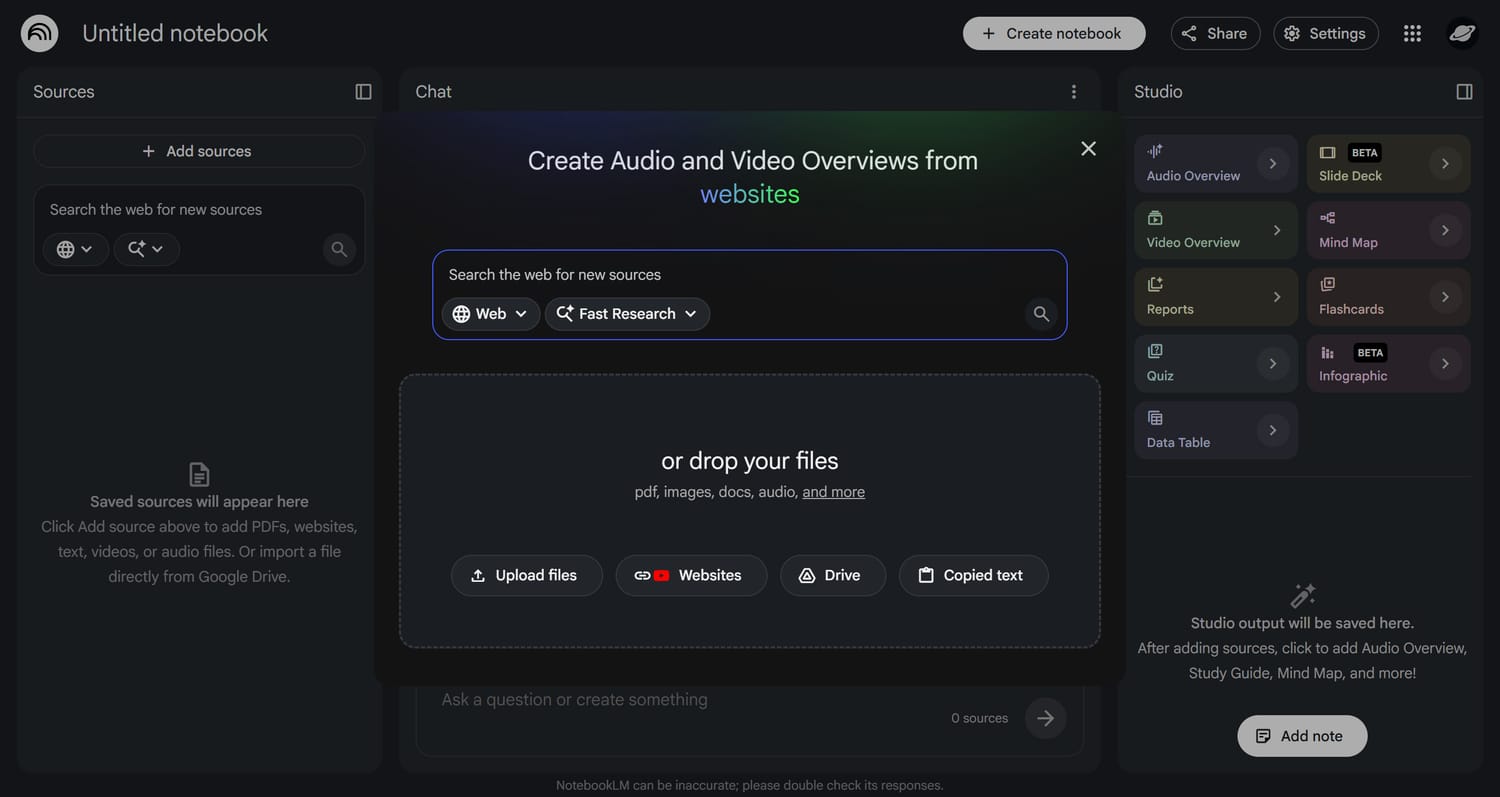This screenshot has width=1500, height=797.
Task: Click Sources panel web search field
Action: tap(198, 209)
